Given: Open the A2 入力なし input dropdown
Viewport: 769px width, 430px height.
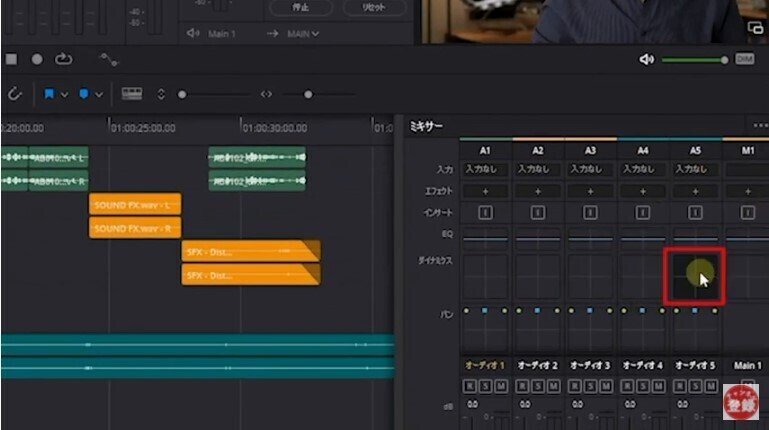Looking at the screenshot, I should pos(538,169).
